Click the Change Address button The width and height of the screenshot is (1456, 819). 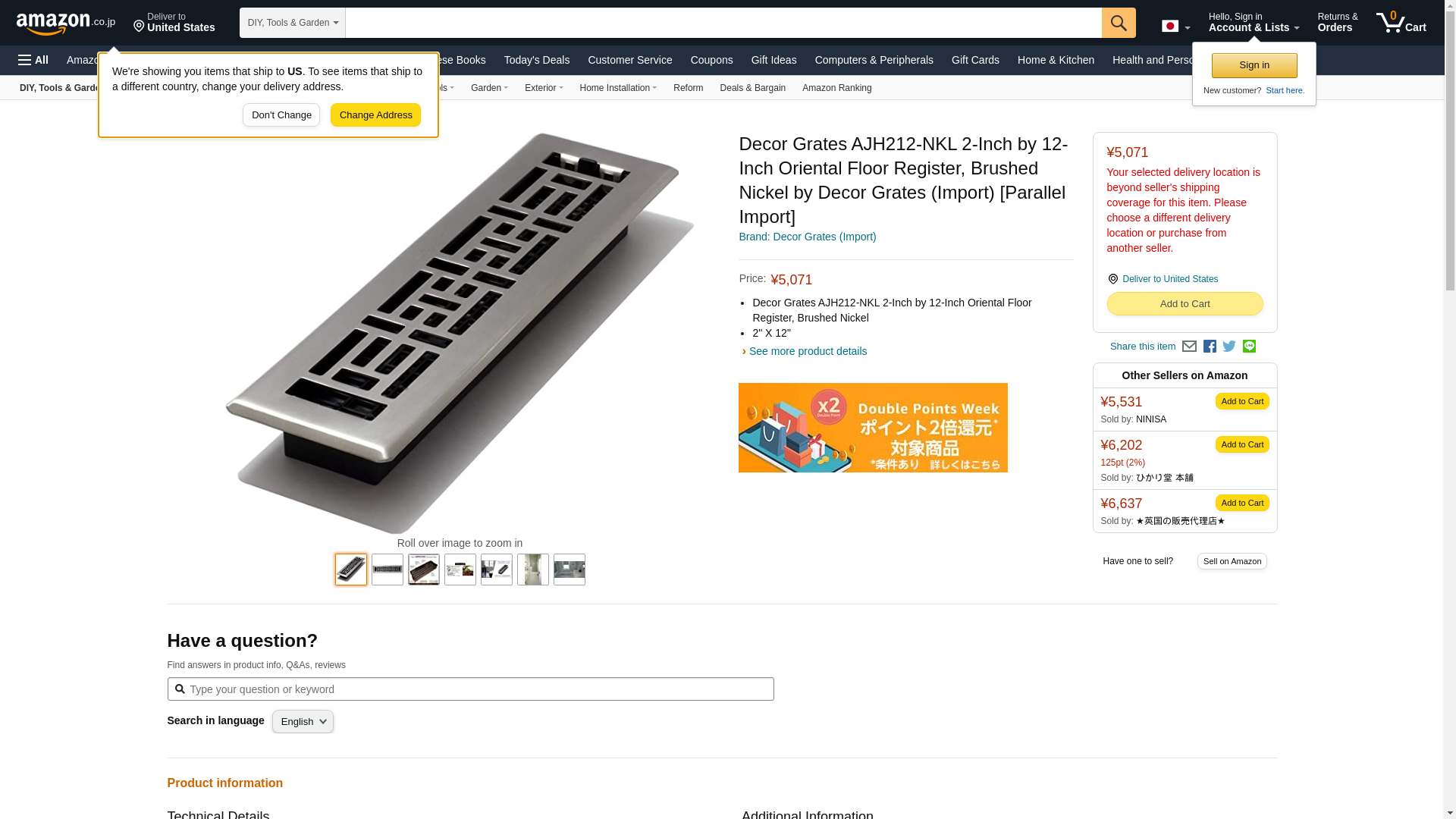(x=375, y=115)
